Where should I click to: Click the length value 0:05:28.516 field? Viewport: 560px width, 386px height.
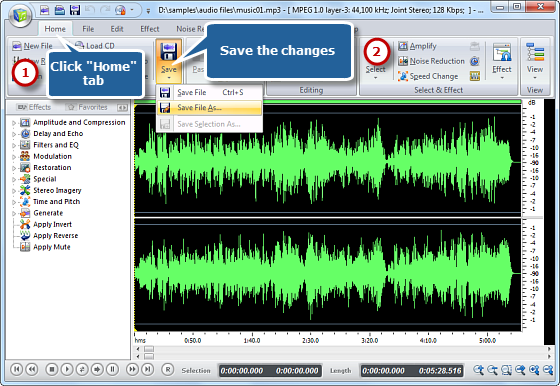pos(440,371)
